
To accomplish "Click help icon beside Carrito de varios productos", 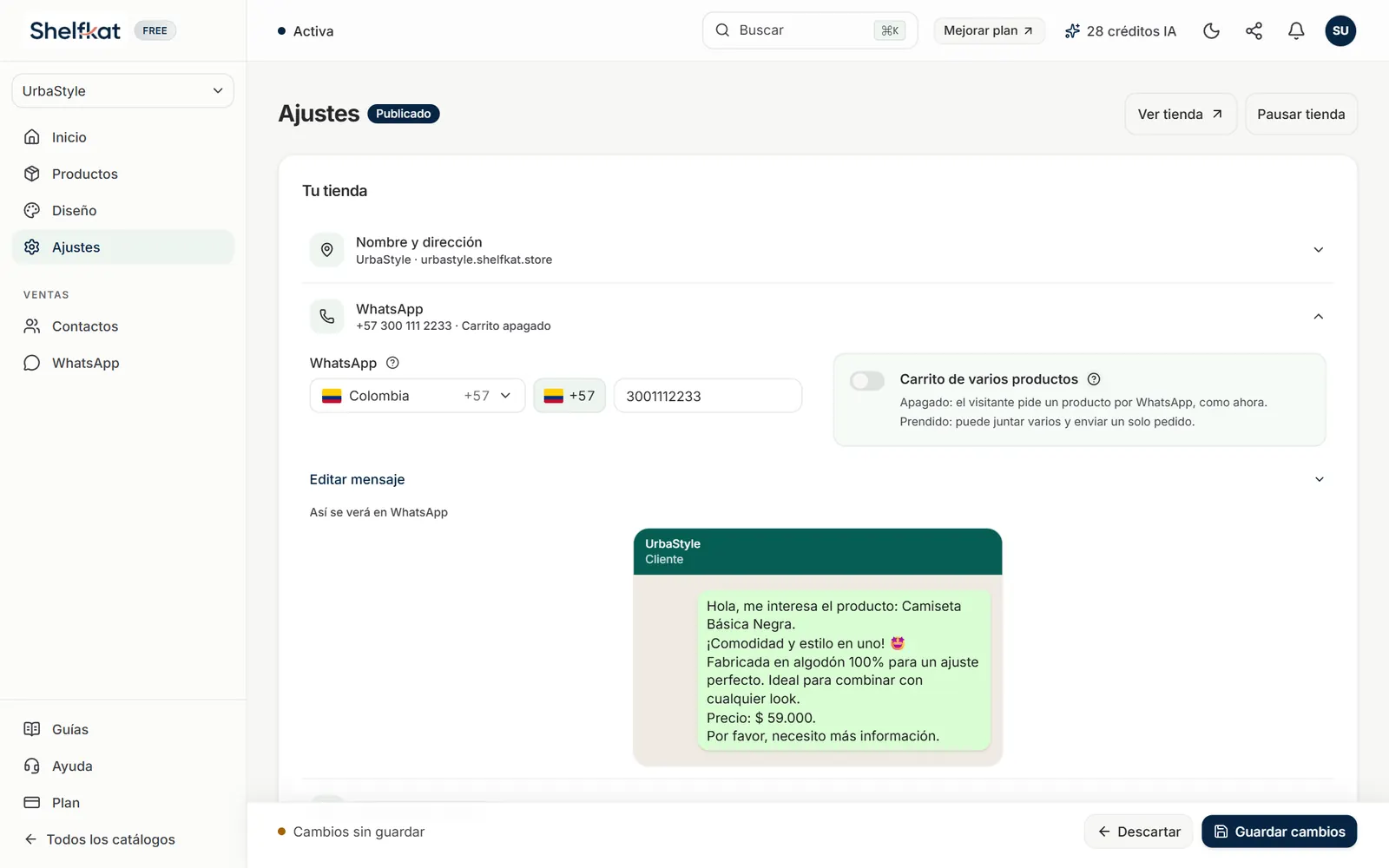I will pos(1094,379).
